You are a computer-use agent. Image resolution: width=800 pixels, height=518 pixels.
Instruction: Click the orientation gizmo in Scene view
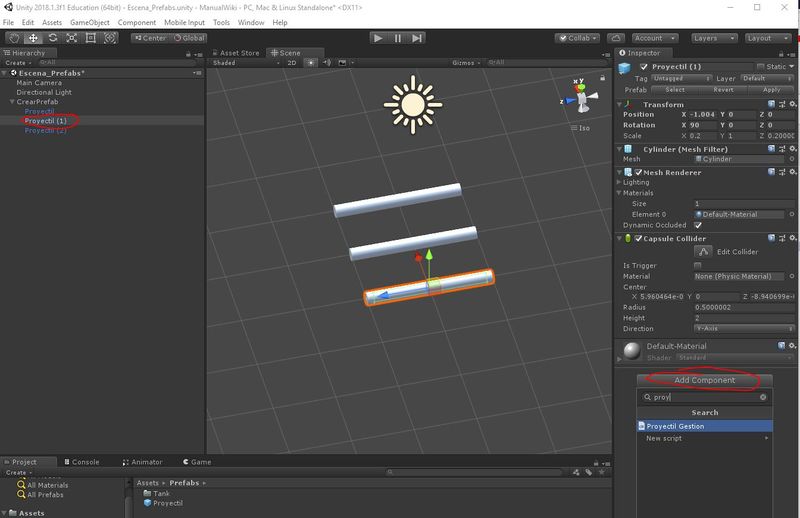click(x=580, y=97)
